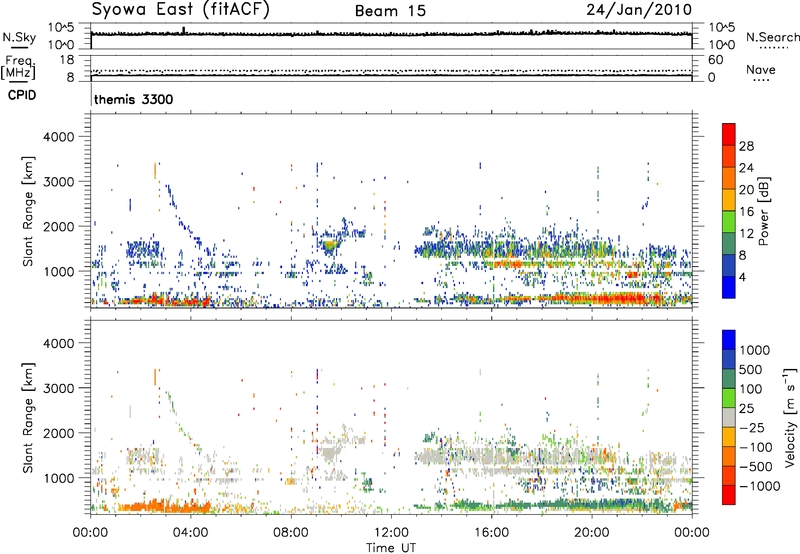The height and width of the screenshot is (554, 800).
Task: Click the red top segment of the Power colorbar
Action: [x=729, y=134]
